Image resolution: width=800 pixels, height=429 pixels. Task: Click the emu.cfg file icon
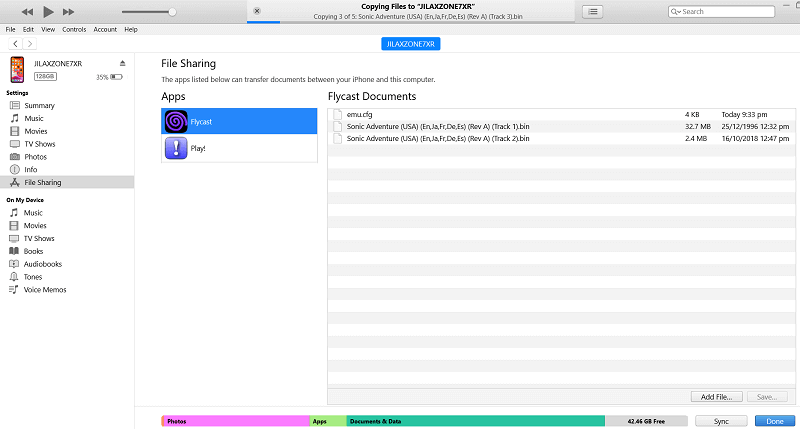(x=337, y=114)
